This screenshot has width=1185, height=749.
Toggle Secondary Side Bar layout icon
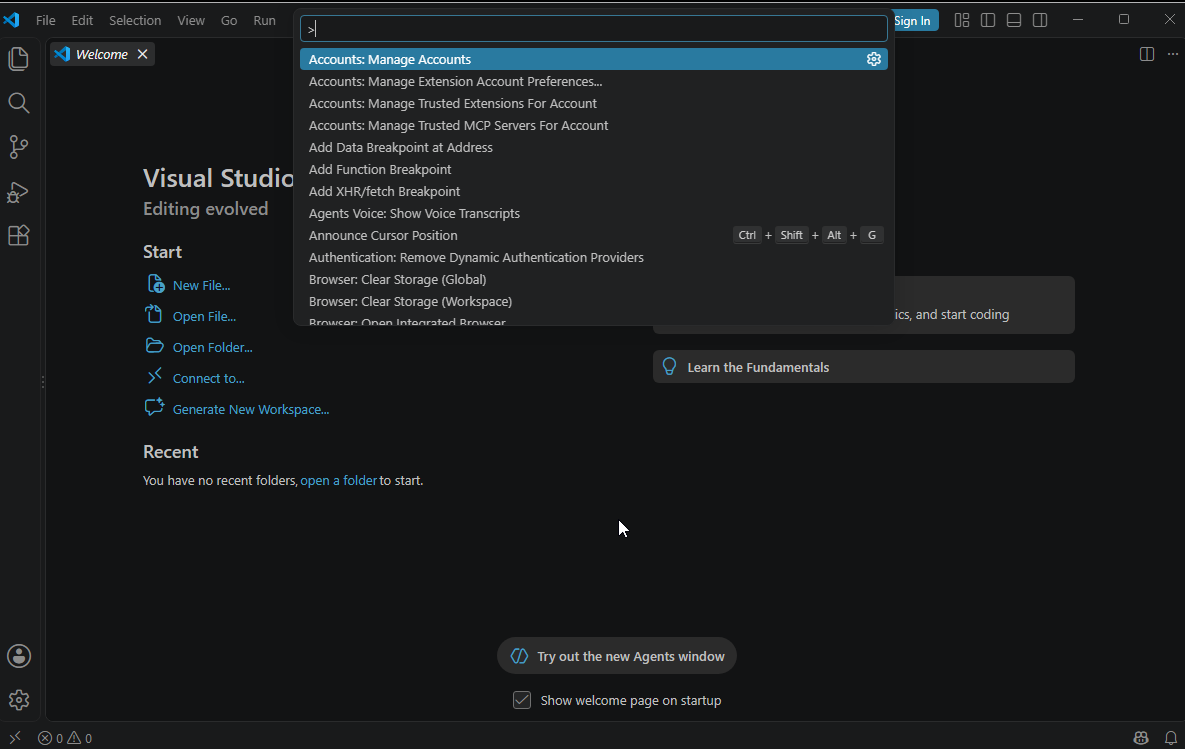pyautogui.click(x=1040, y=20)
